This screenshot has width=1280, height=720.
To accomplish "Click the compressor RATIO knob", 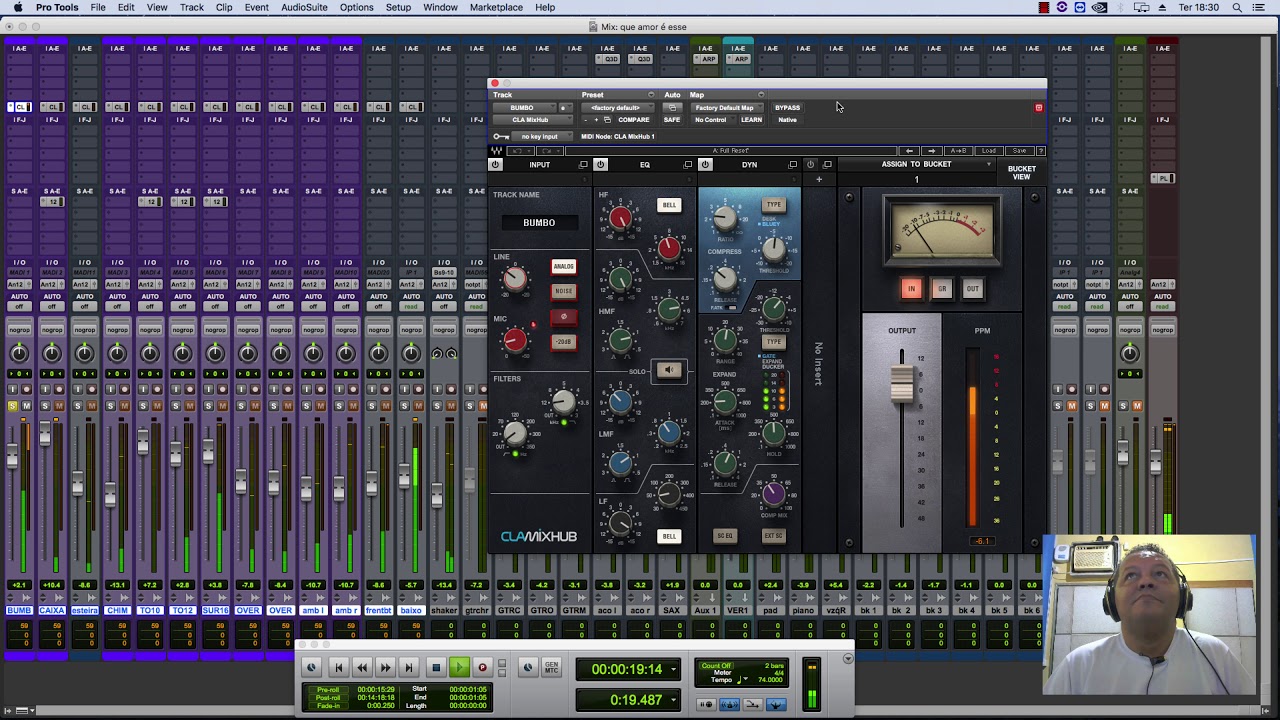I will tap(725, 217).
